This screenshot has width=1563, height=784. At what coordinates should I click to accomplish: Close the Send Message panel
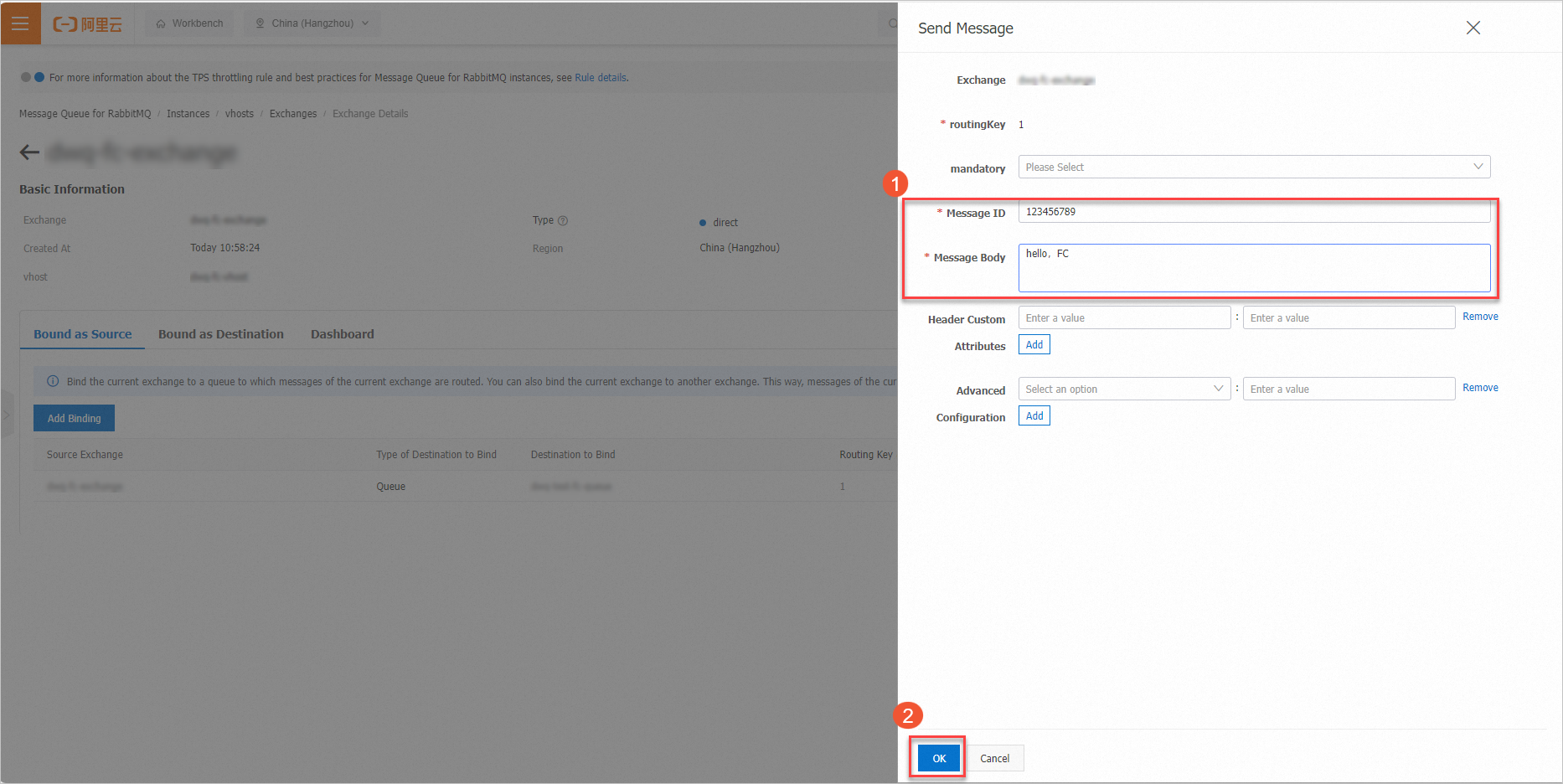point(1473,28)
